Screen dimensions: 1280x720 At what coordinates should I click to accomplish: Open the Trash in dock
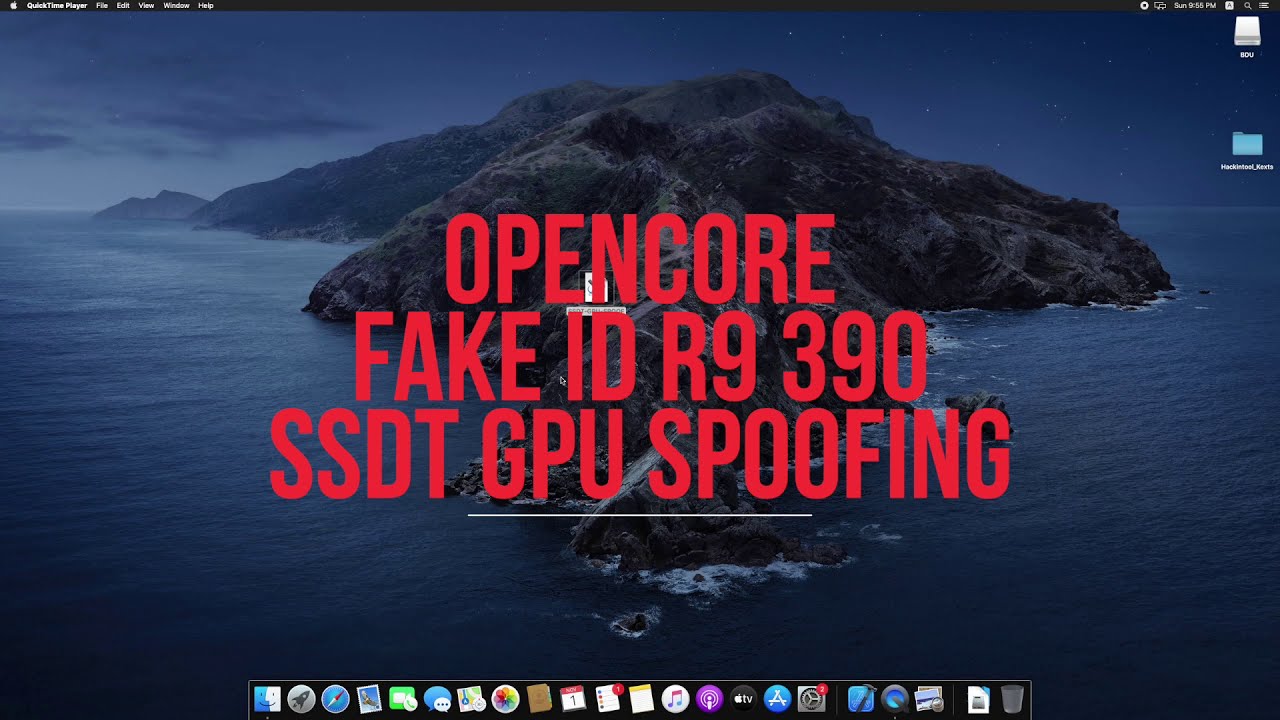pos(1012,699)
